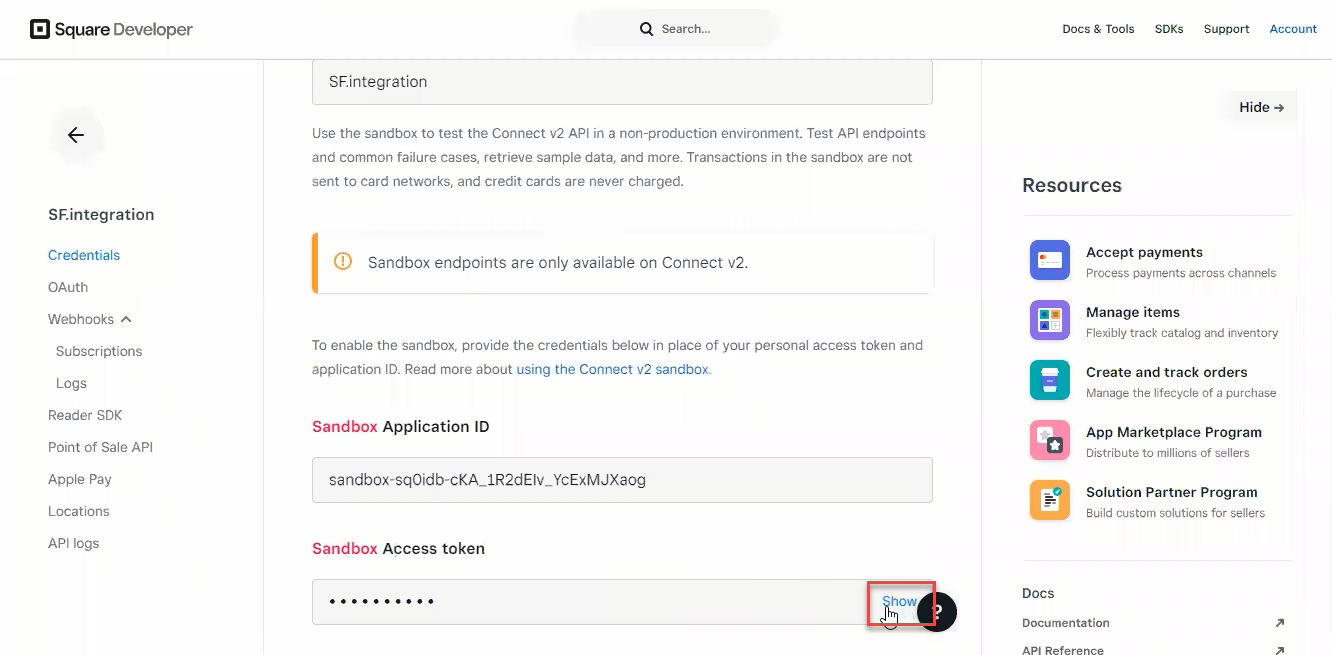Open the Support menu
Image resolution: width=1332 pixels, height=655 pixels.
1226,29
